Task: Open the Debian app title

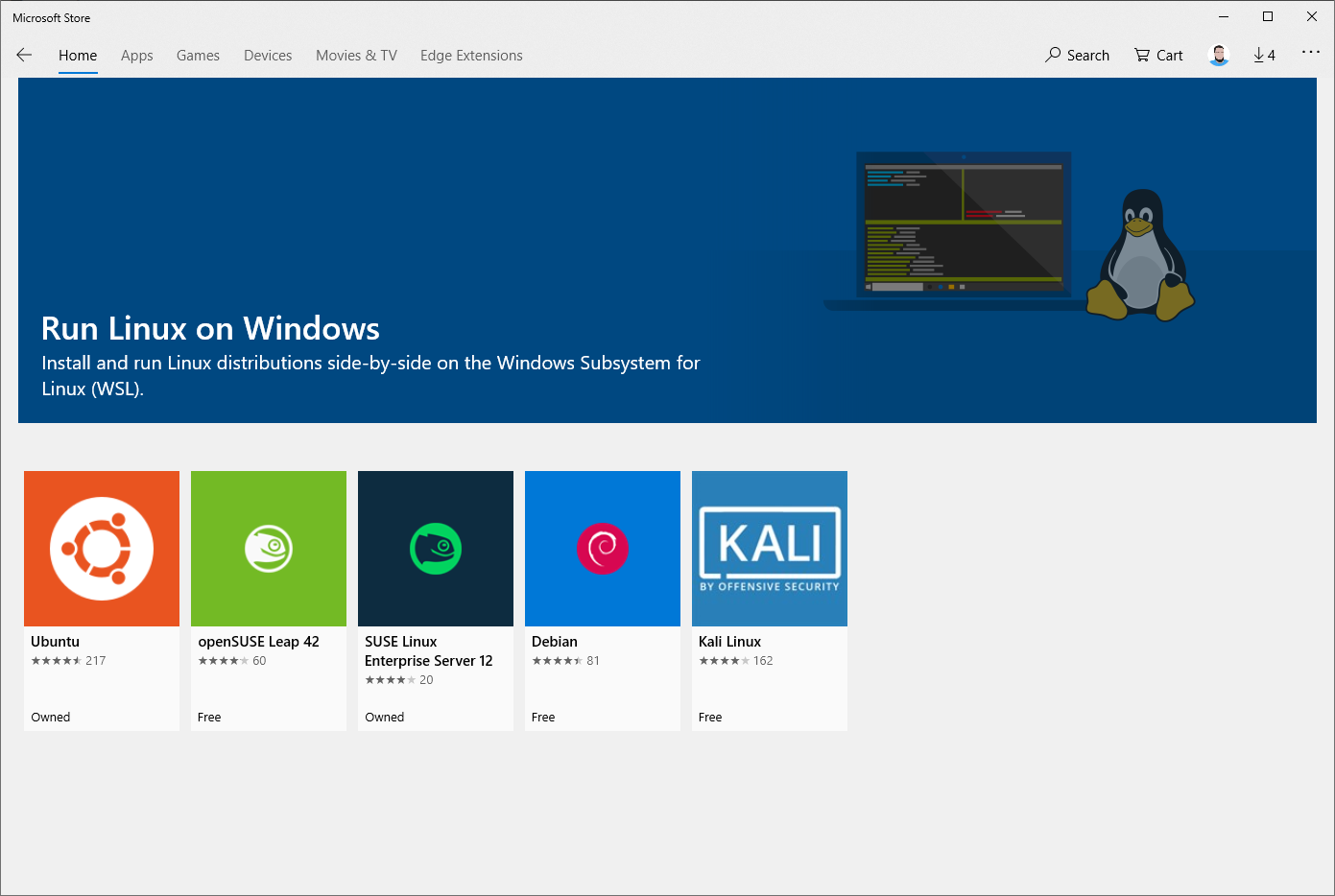Action: tap(555, 642)
